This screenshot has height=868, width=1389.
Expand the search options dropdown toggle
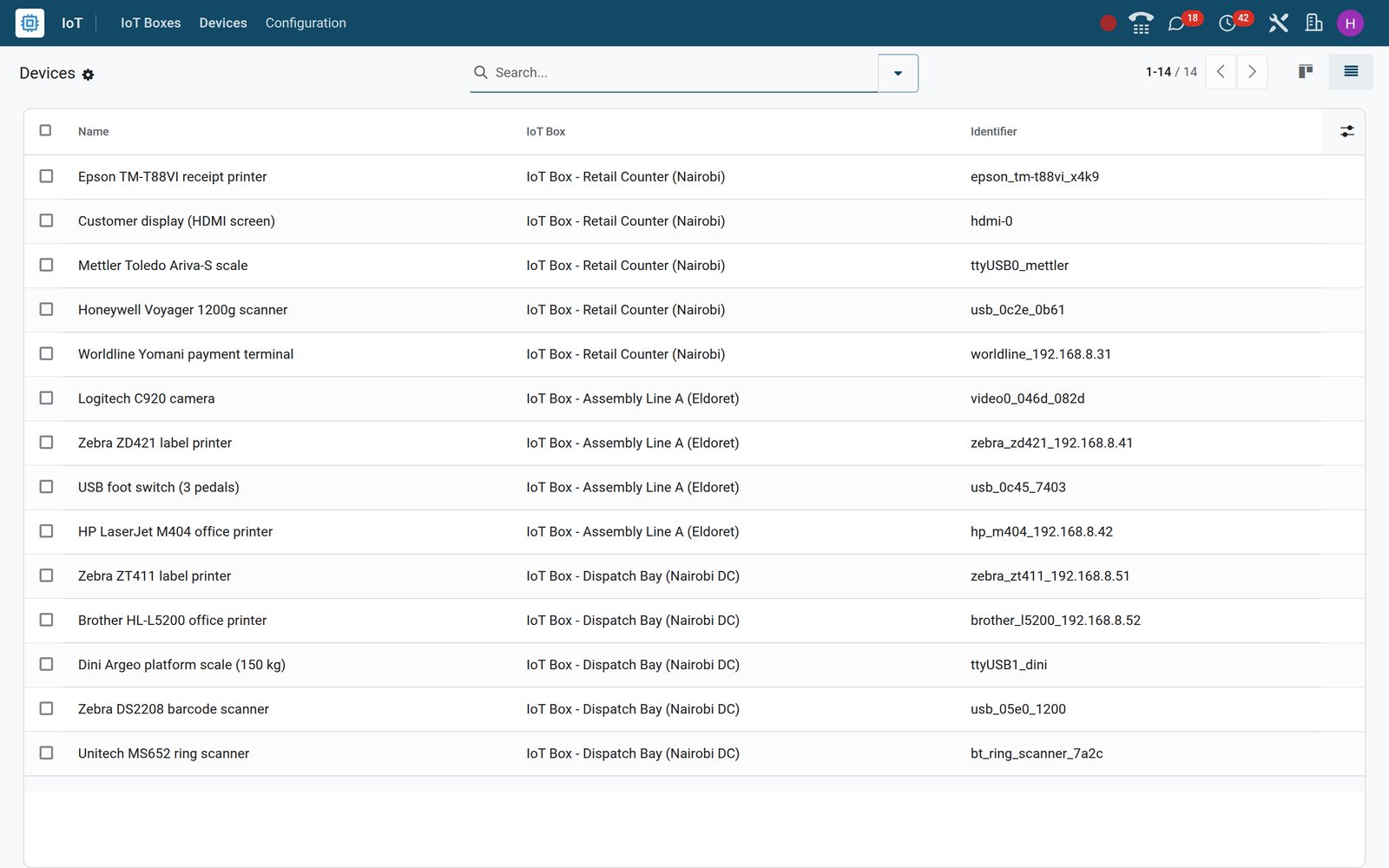coord(898,73)
